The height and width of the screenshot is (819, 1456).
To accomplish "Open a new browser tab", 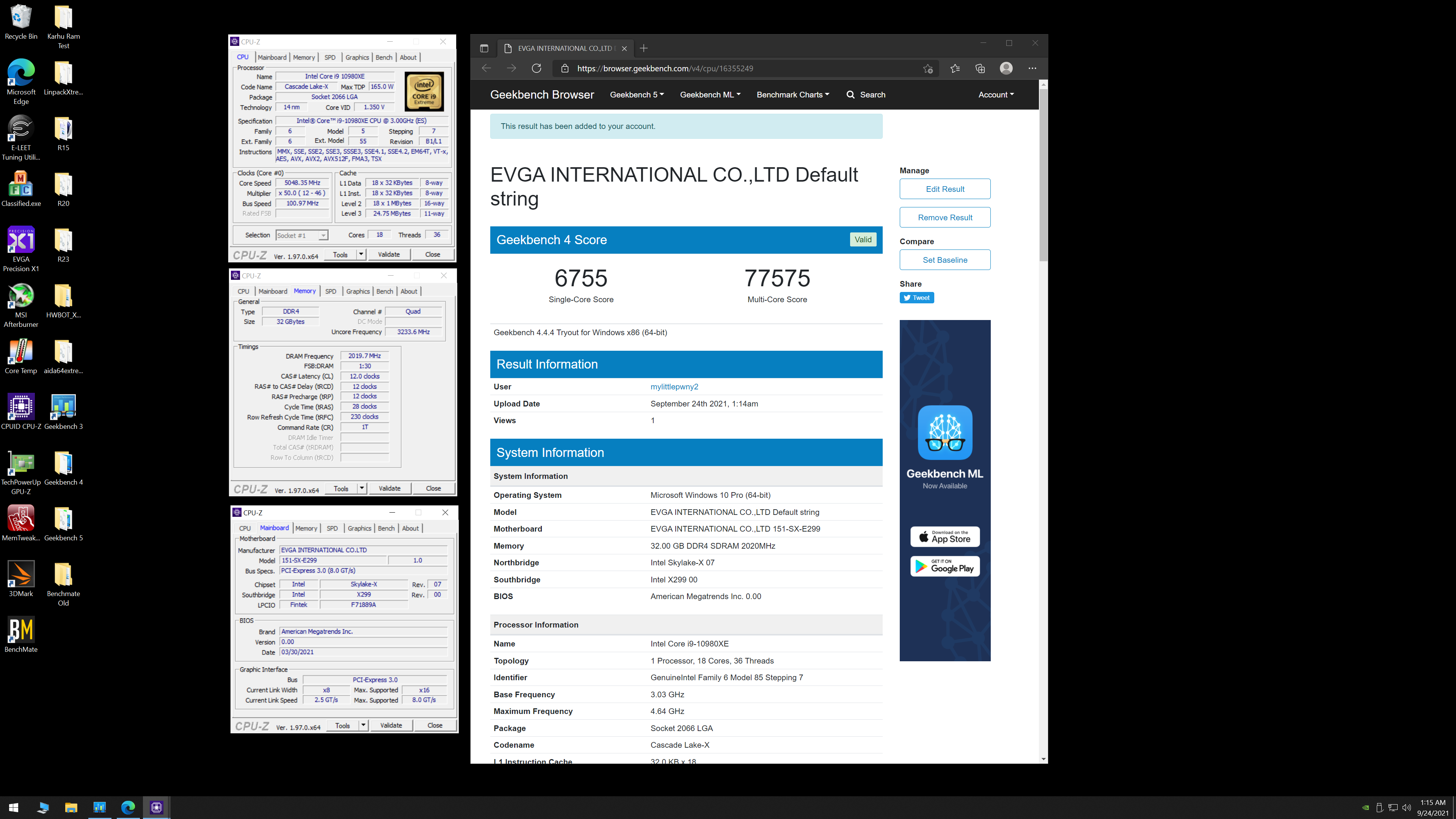I will point(643,48).
